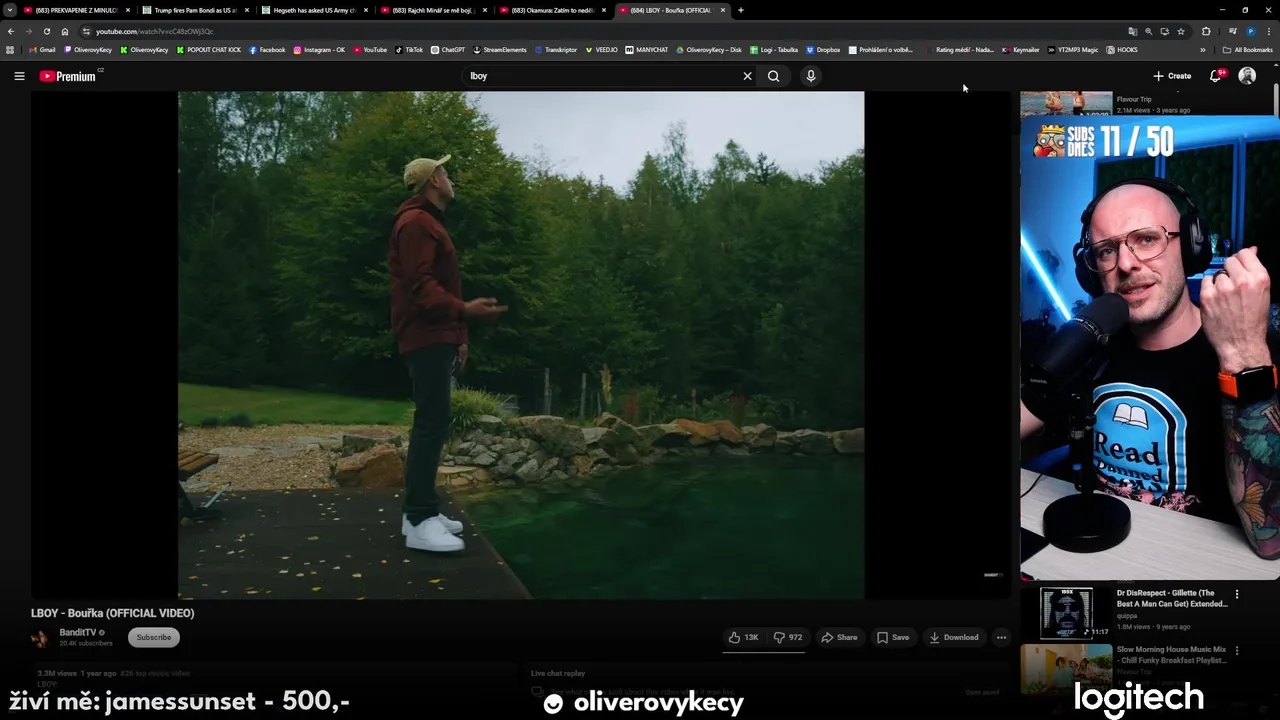
Task: Open the media control icon in toolbar
Action: tap(1233, 31)
